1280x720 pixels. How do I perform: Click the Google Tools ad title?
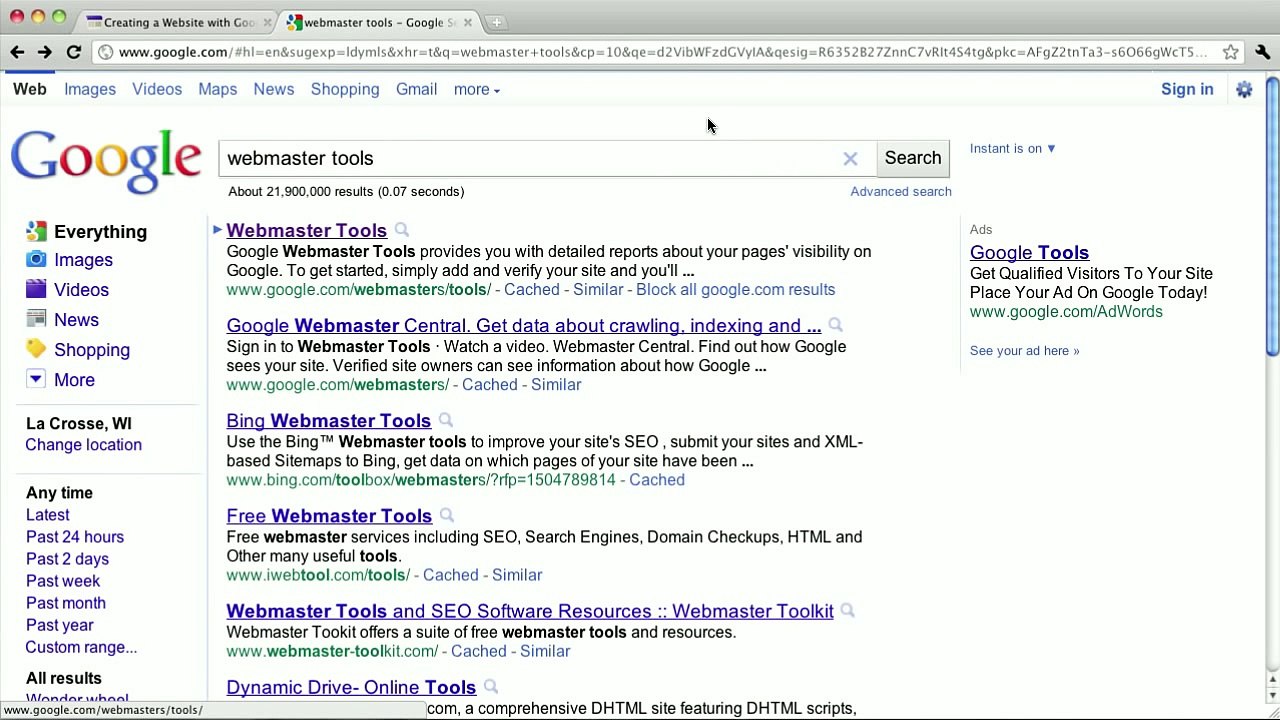1029,253
